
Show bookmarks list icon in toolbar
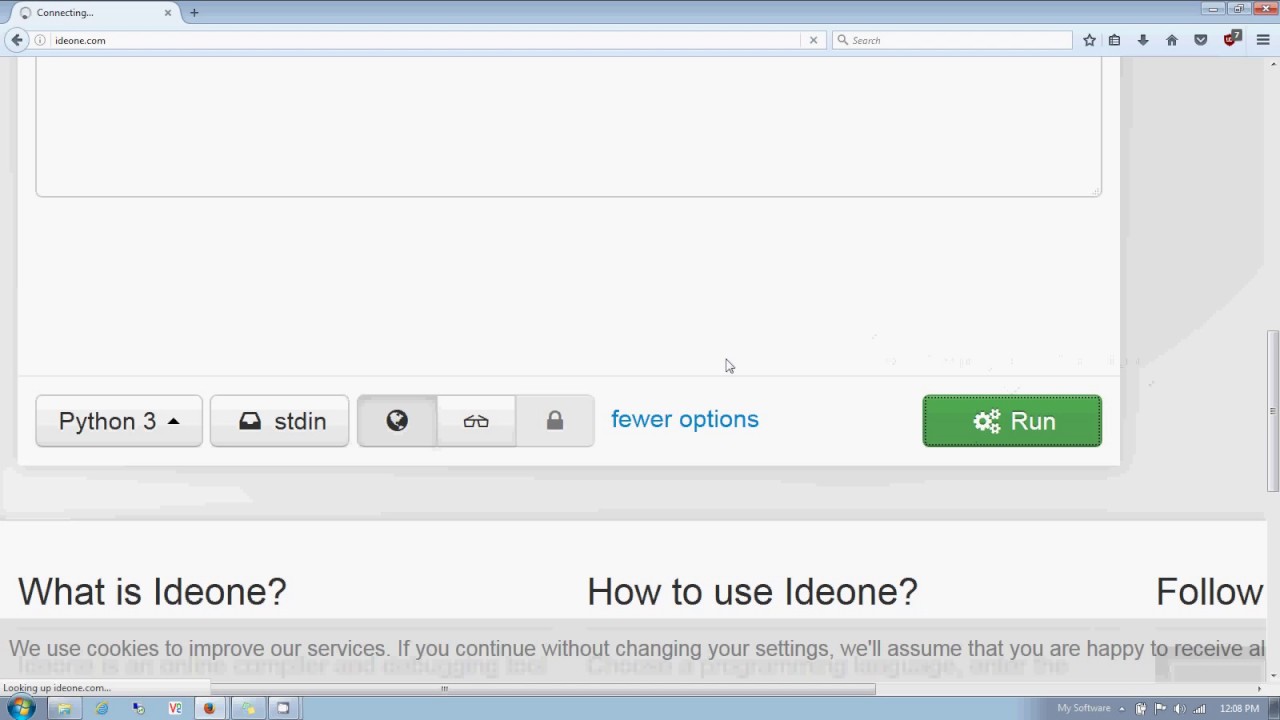point(1114,40)
